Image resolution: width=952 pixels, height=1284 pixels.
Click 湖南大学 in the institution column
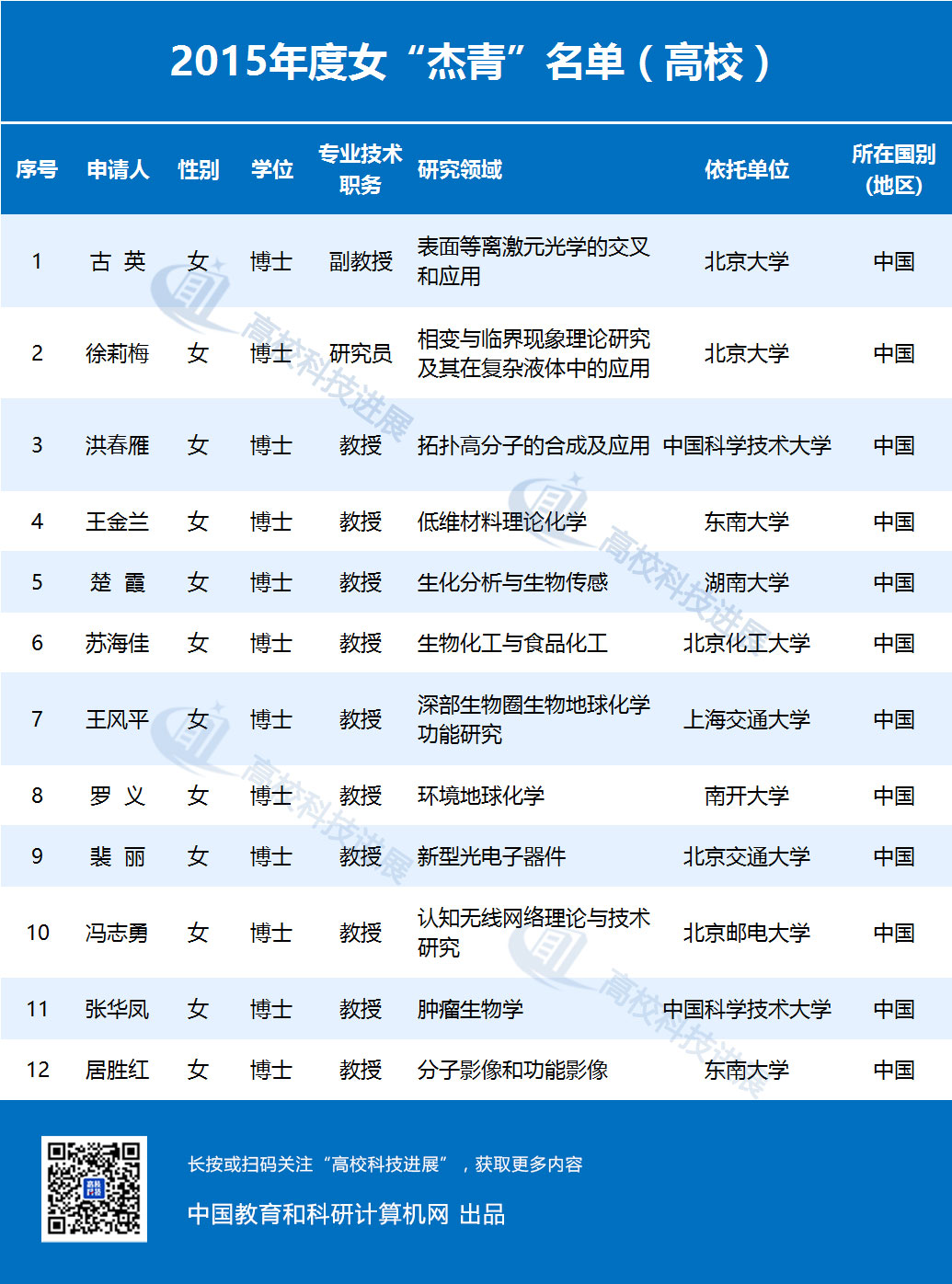click(746, 583)
